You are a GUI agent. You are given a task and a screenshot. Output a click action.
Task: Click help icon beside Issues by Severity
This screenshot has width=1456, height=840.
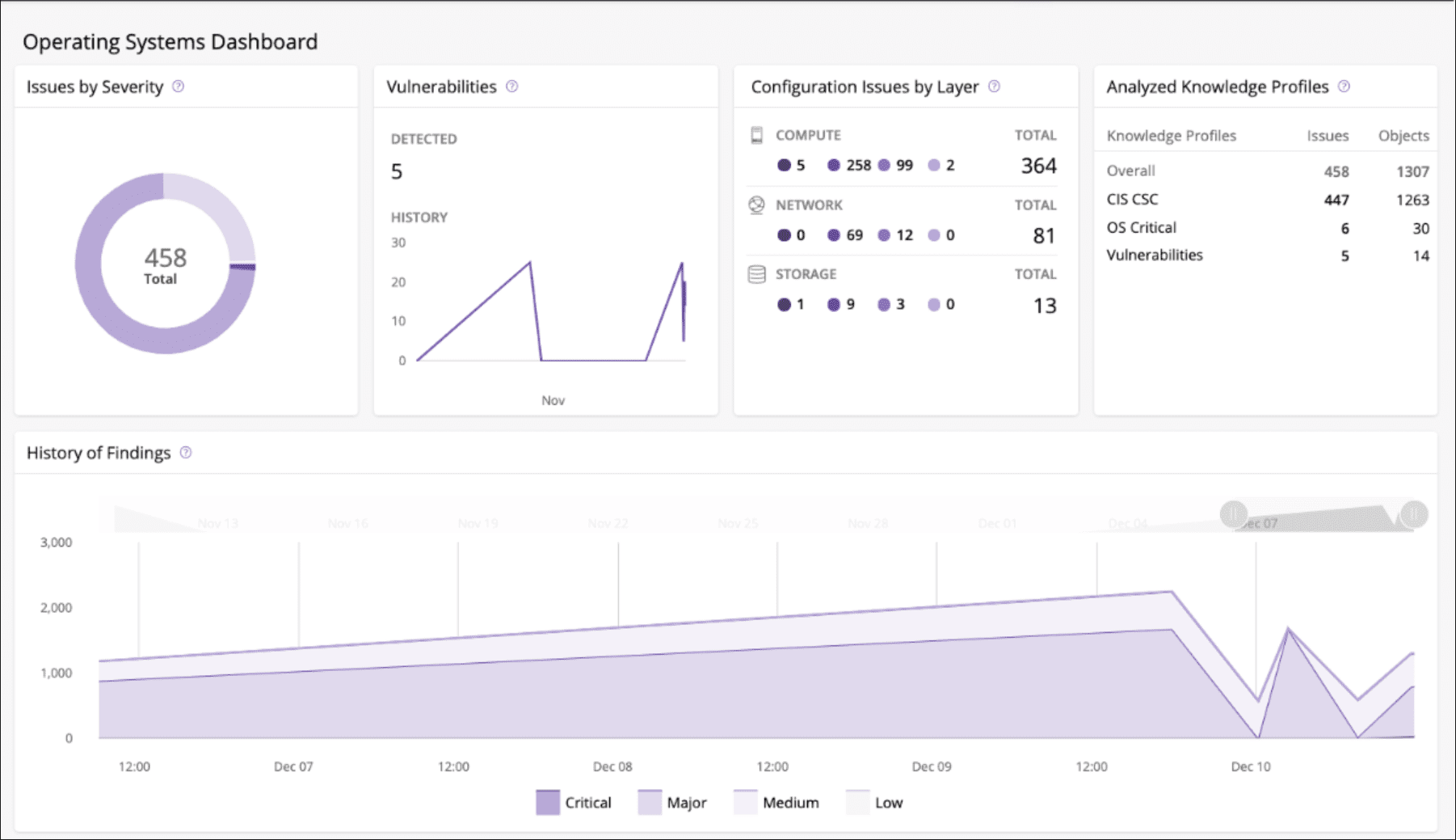179,87
